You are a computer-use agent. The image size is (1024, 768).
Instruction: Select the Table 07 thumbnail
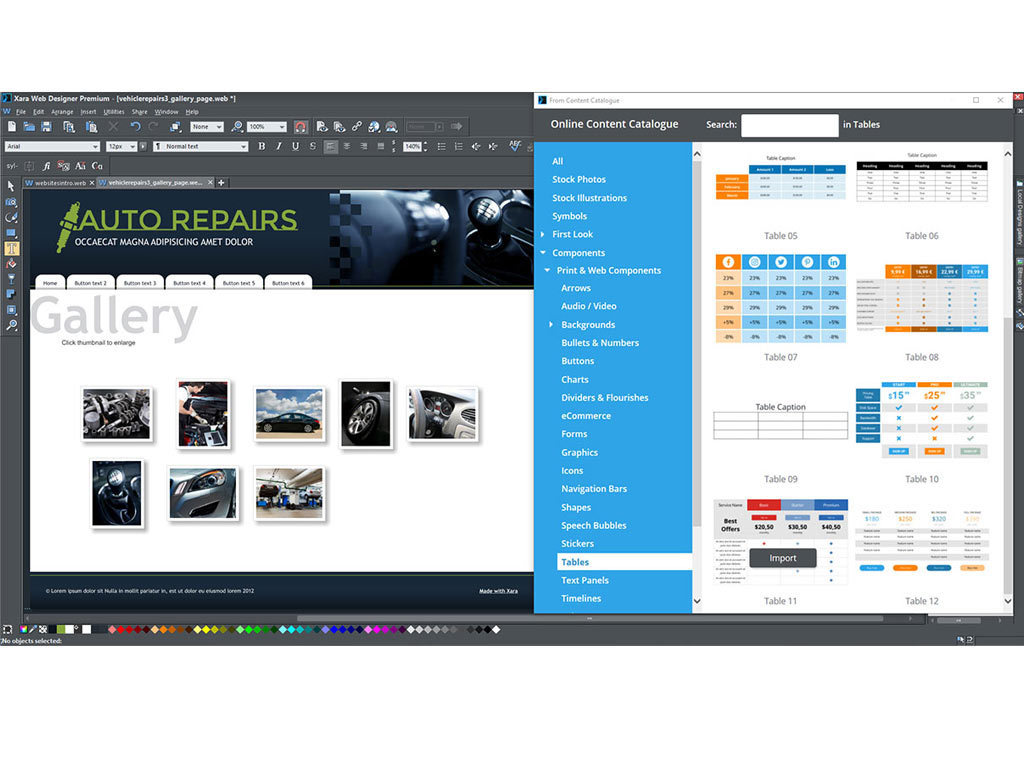pos(780,299)
